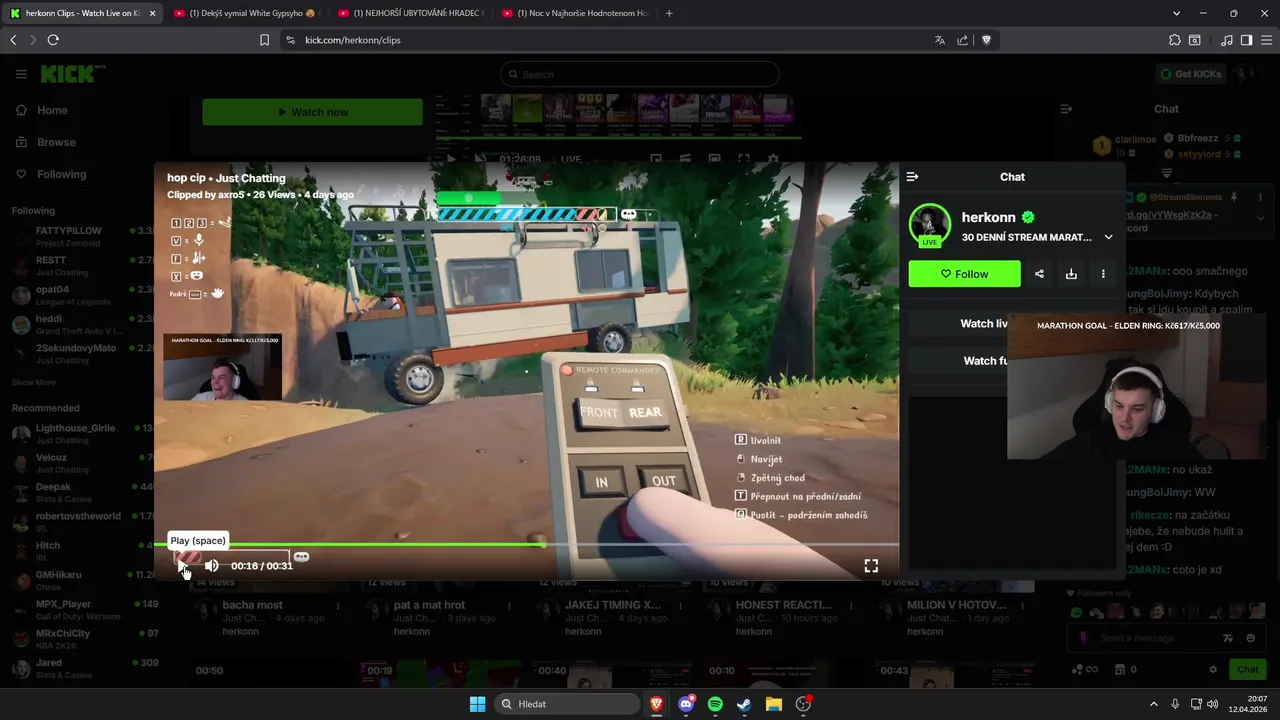Expand the pinned StreamElements message chevron
The height and width of the screenshot is (720, 1280).
[x=1259, y=218]
